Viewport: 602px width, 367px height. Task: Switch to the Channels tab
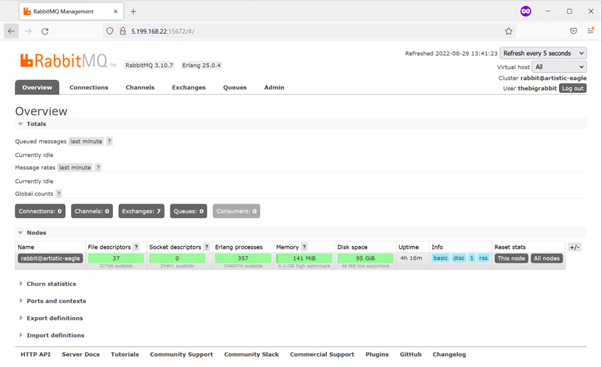(140, 88)
